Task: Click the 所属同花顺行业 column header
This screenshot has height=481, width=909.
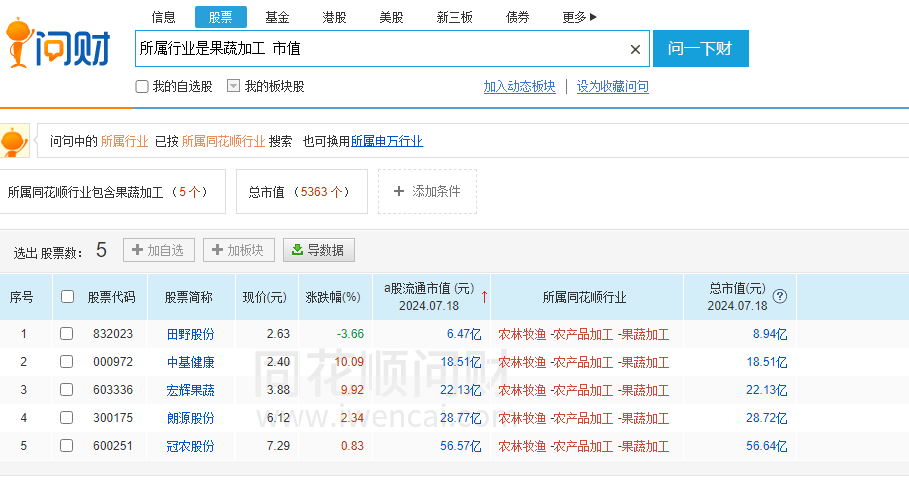Action: 584,297
